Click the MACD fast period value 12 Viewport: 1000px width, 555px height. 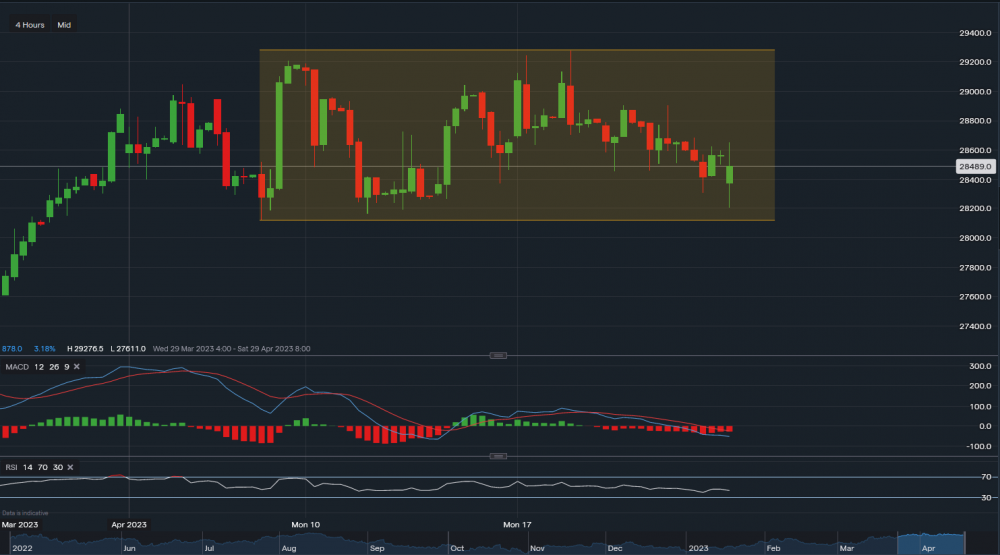tap(38, 368)
